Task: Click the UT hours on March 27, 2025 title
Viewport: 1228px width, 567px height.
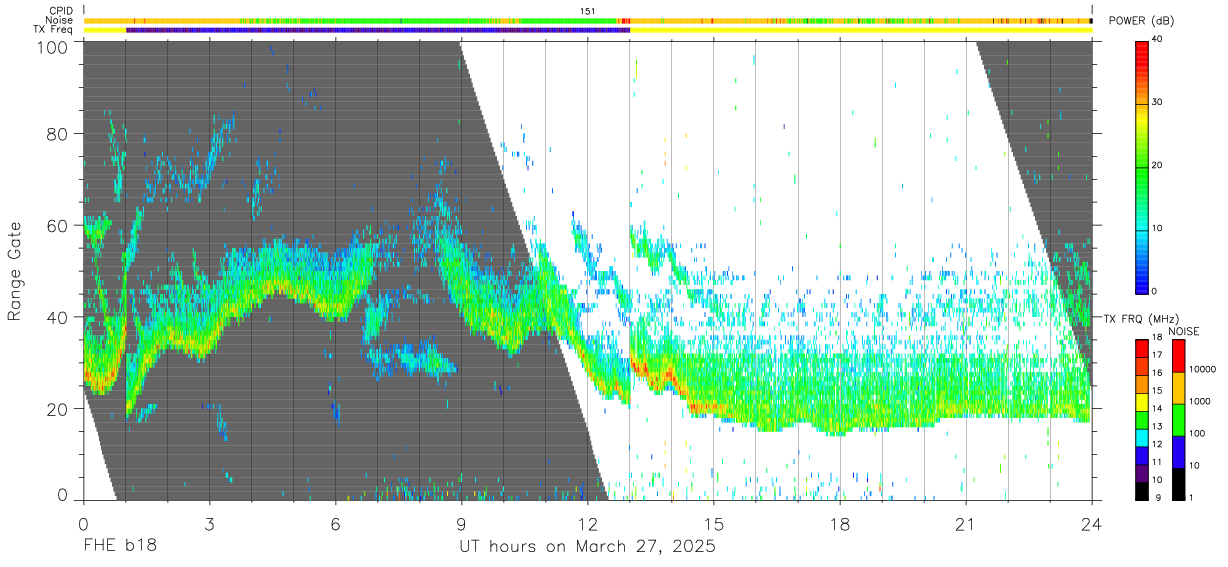Action: 587,547
